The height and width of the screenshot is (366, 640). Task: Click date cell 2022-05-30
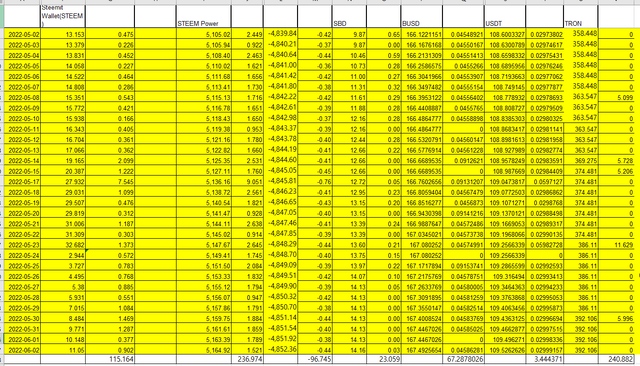(22, 318)
